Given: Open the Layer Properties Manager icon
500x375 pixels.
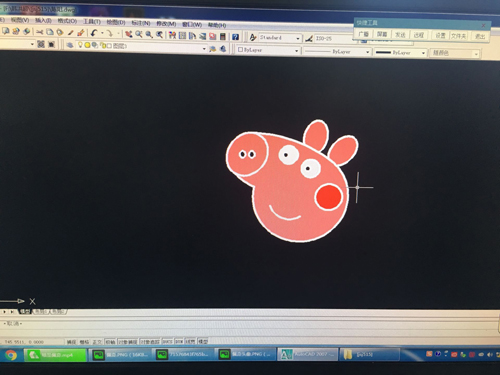Looking at the screenshot, I should click(x=70, y=45).
